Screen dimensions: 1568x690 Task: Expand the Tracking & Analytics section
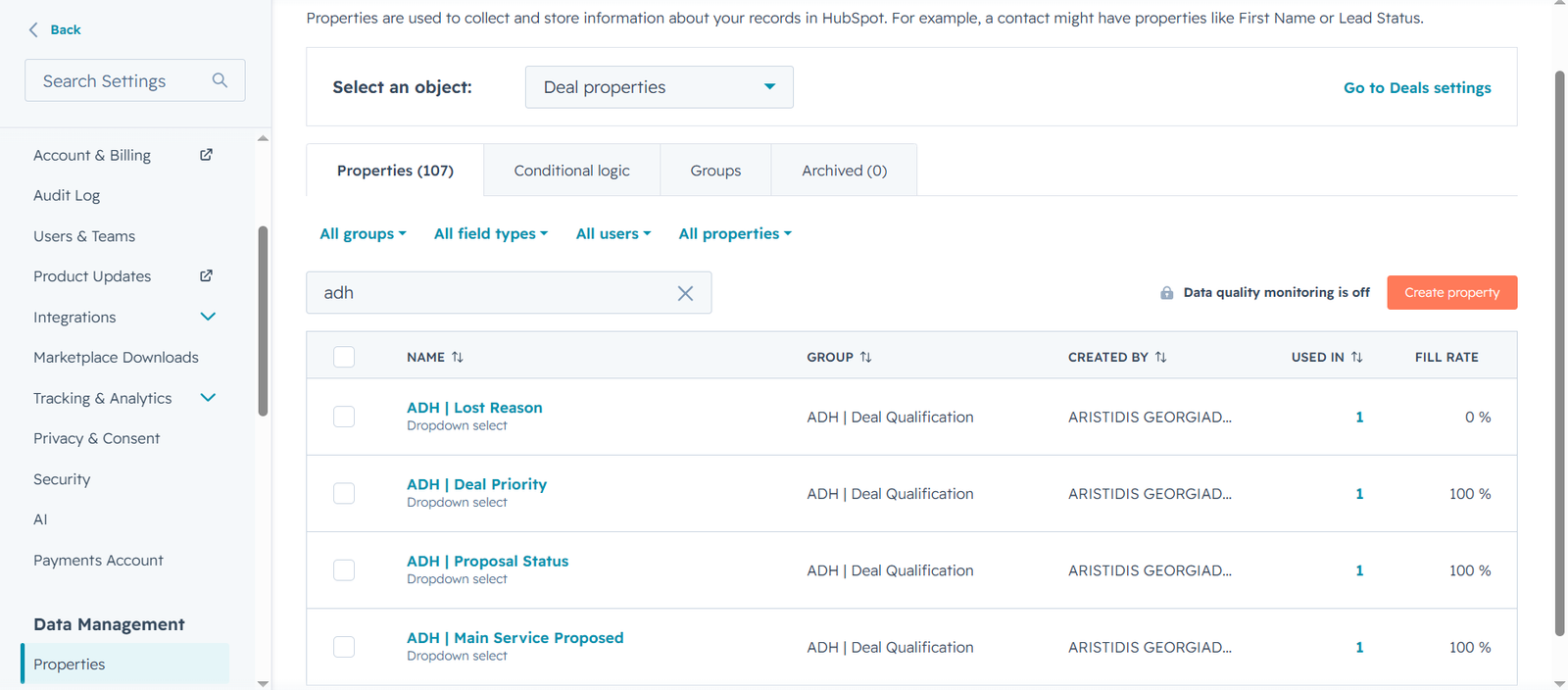click(x=208, y=398)
